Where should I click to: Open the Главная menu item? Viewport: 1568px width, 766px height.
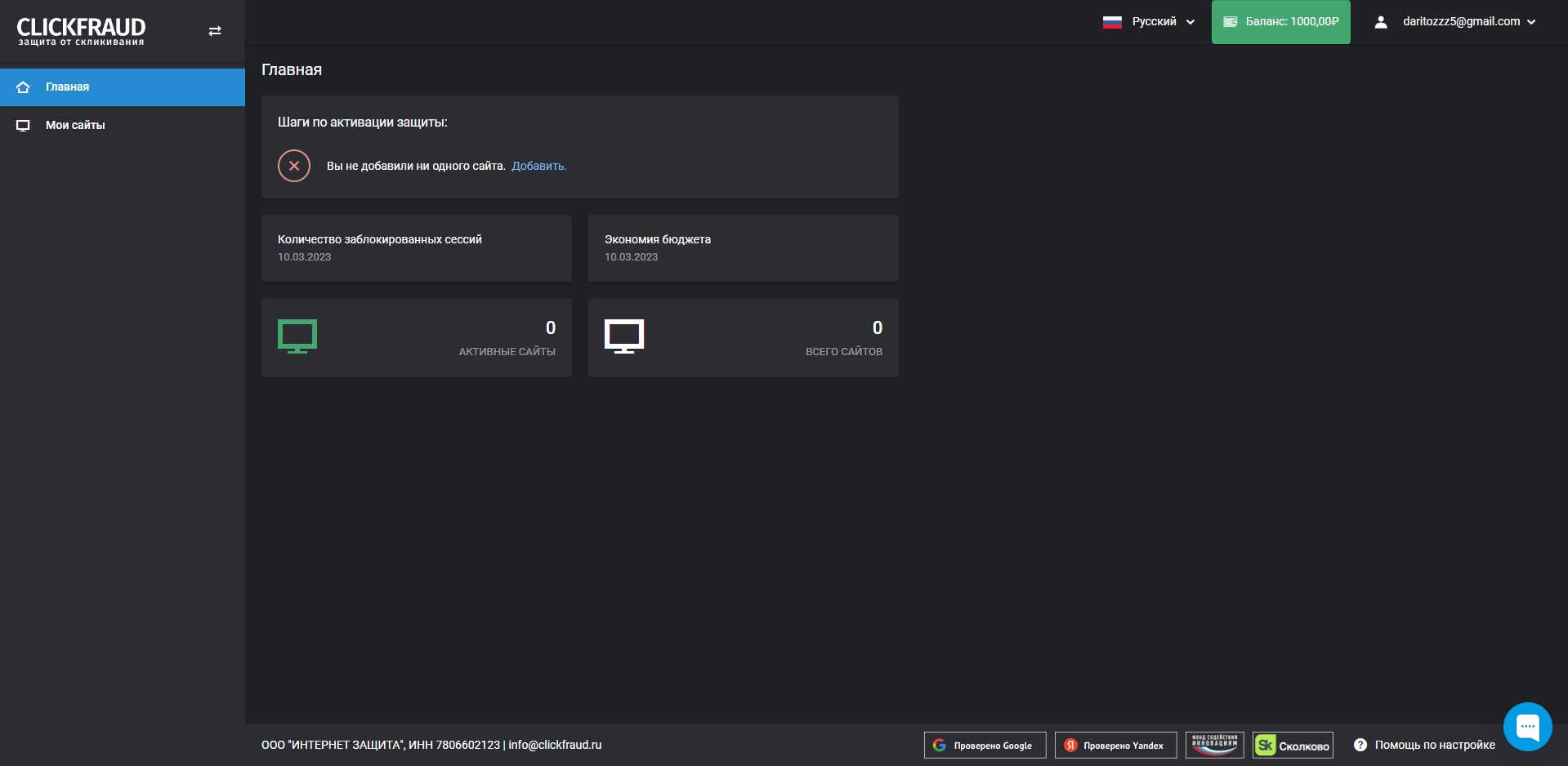click(123, 87)
